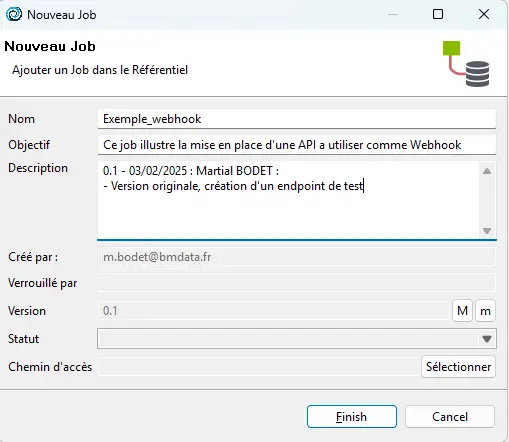
Task: Click the line '- Version originale, création d'un endpoint de test'
Action: click(x=233, y=186)
